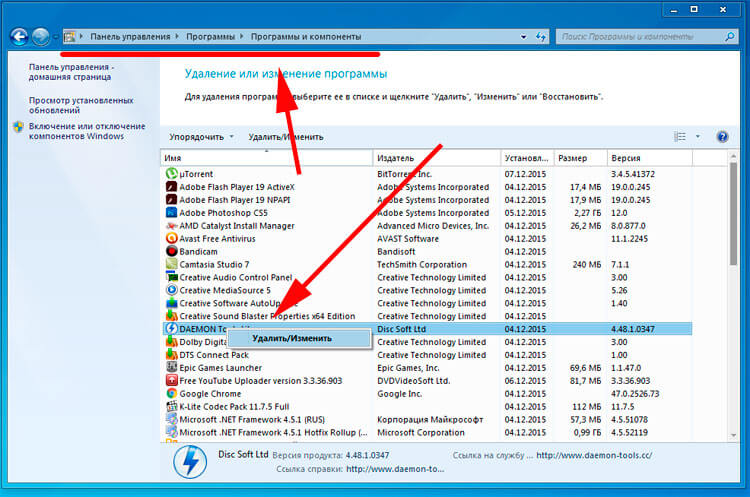Viewport: 750px width, 497px height.
Task: Click the scrollbar up arrow
Action: coord(733,156)
